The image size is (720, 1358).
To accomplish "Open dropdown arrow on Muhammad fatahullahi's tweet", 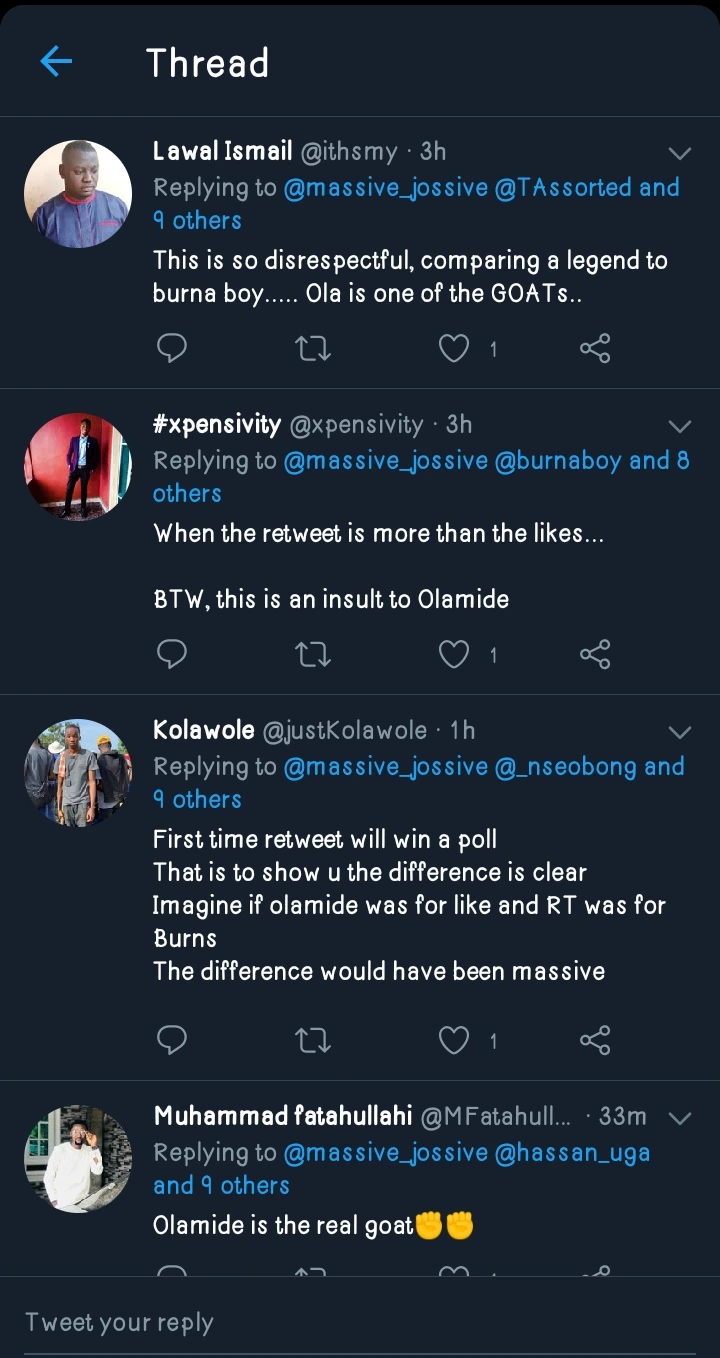I will click(680, 1118).
